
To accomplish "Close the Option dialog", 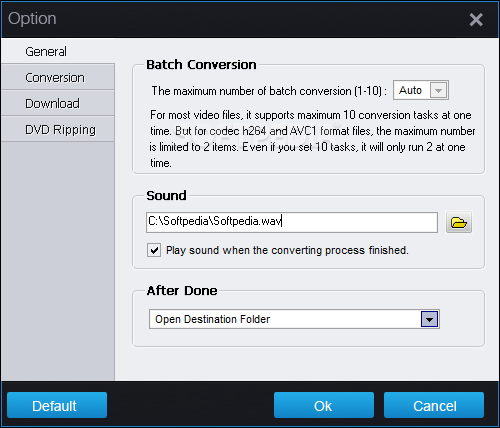I will point(476,19).
